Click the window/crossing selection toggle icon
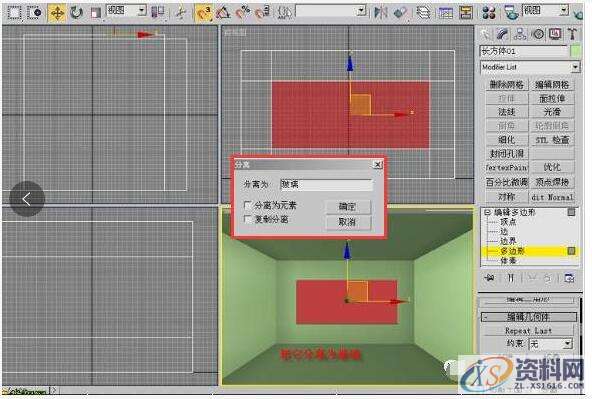The width and height of the screenshot is (592, 399). pyautogui.click(x=35, y=12)
